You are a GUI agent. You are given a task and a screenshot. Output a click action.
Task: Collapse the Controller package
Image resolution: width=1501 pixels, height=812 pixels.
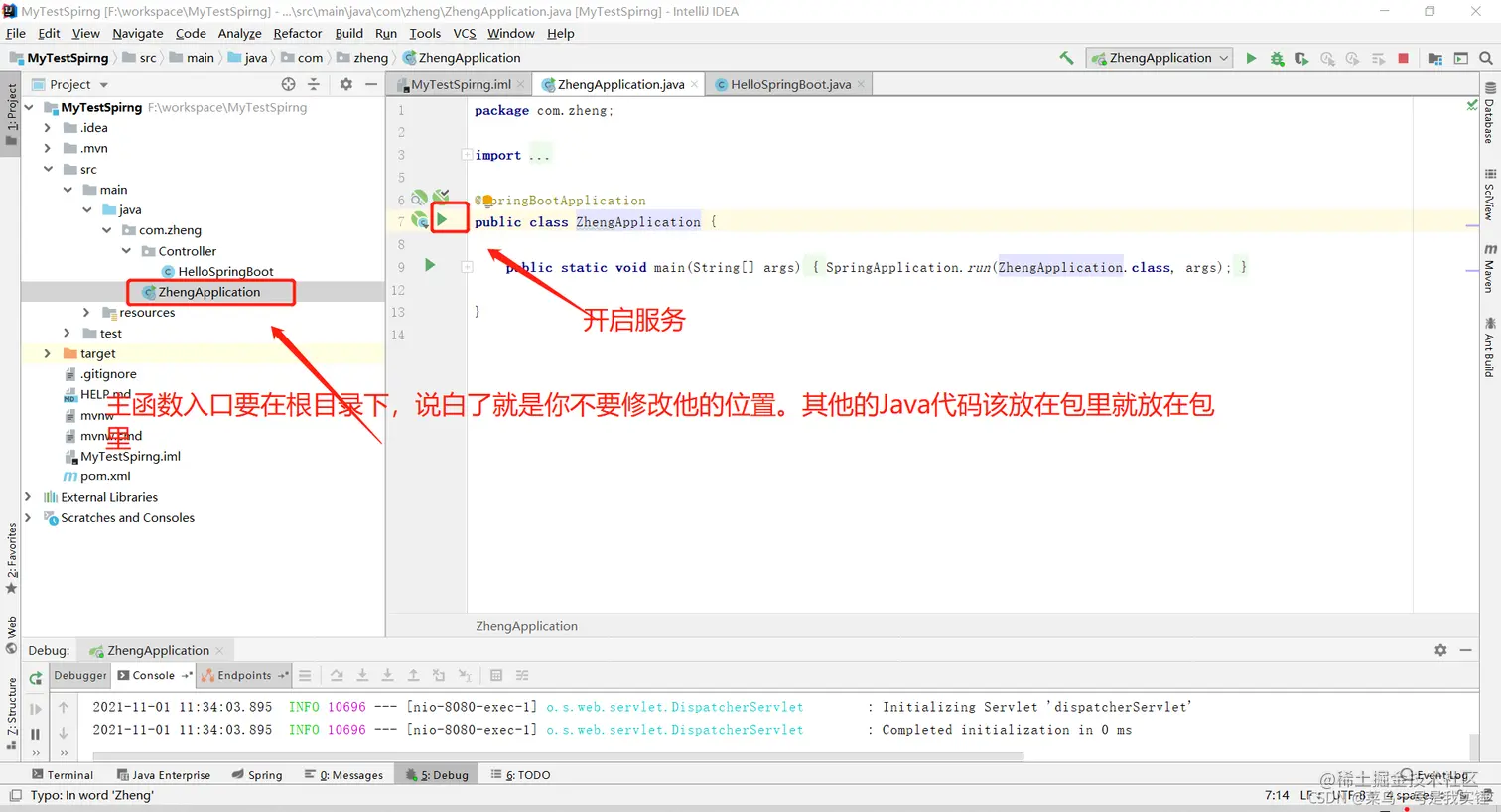point(126,251)
